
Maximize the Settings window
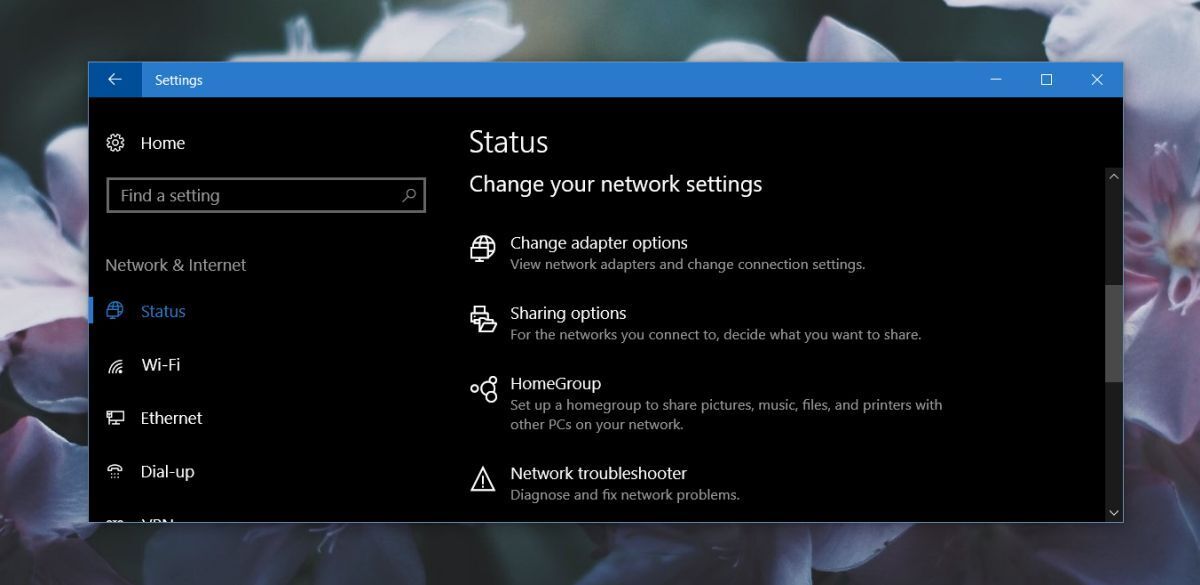point(1046,80)
